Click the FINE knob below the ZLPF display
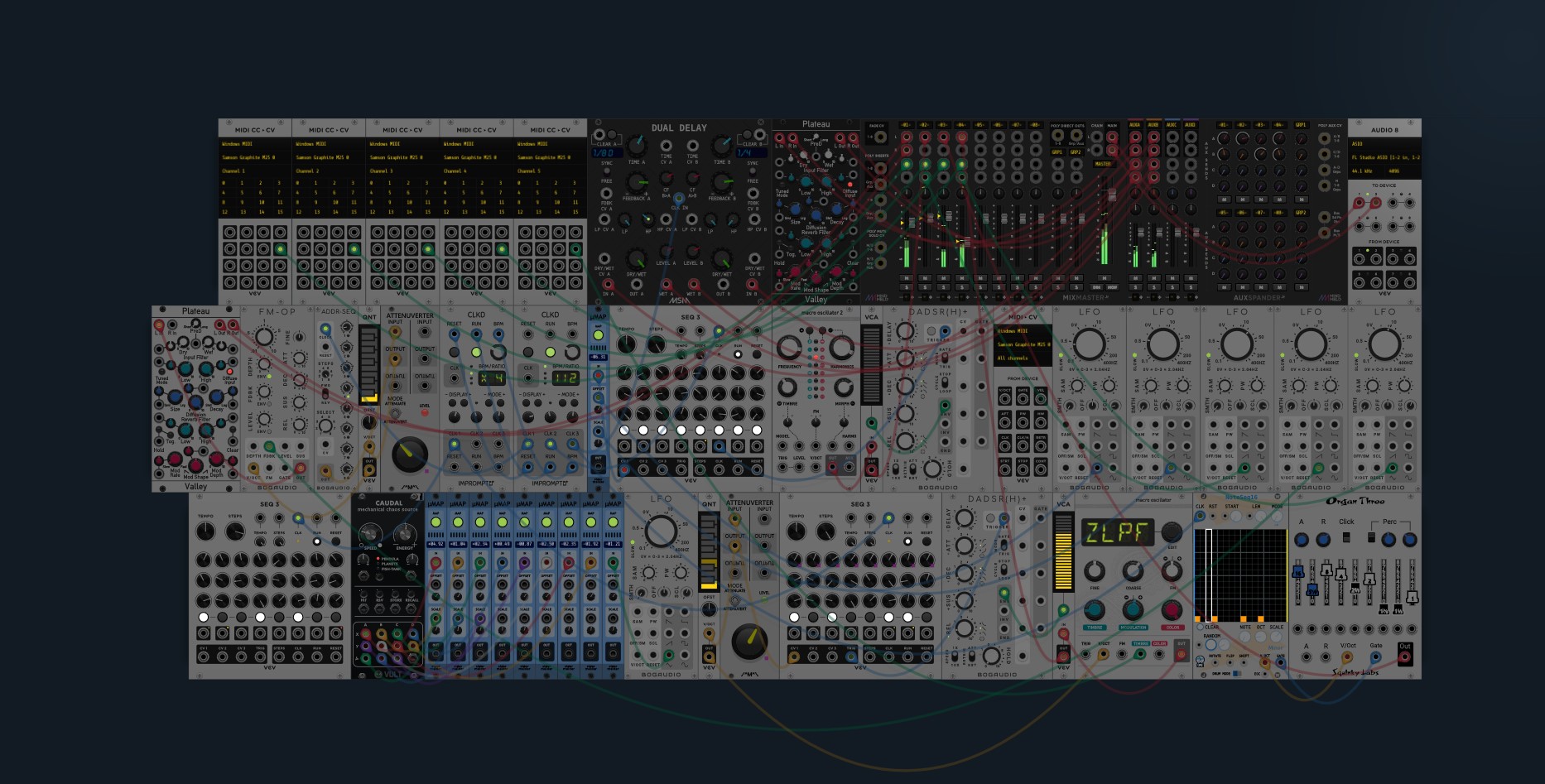 click(1095, 570)
